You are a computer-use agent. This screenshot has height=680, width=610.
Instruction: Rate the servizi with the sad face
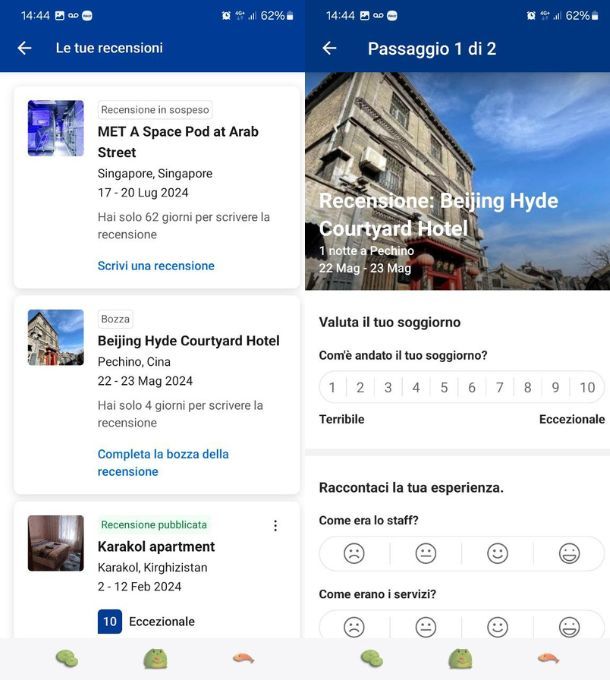(354, 627)
